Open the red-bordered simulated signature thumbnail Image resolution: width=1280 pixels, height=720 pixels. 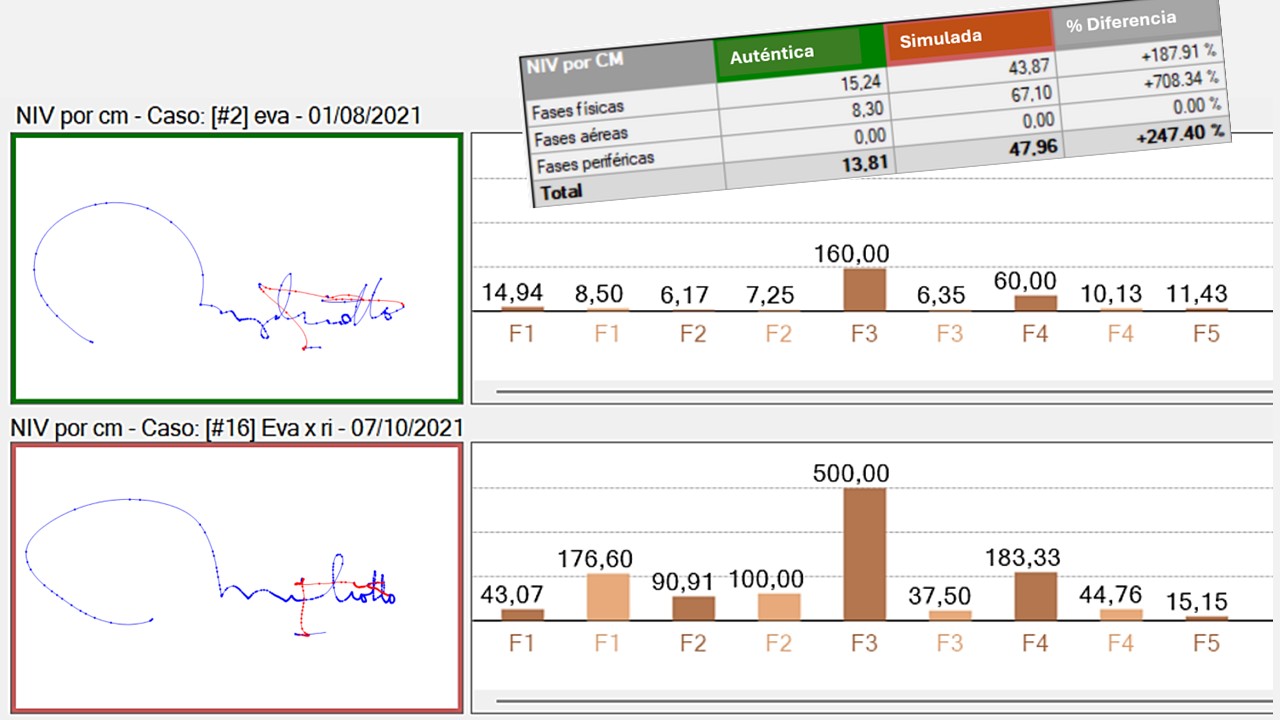click(236, 578)
